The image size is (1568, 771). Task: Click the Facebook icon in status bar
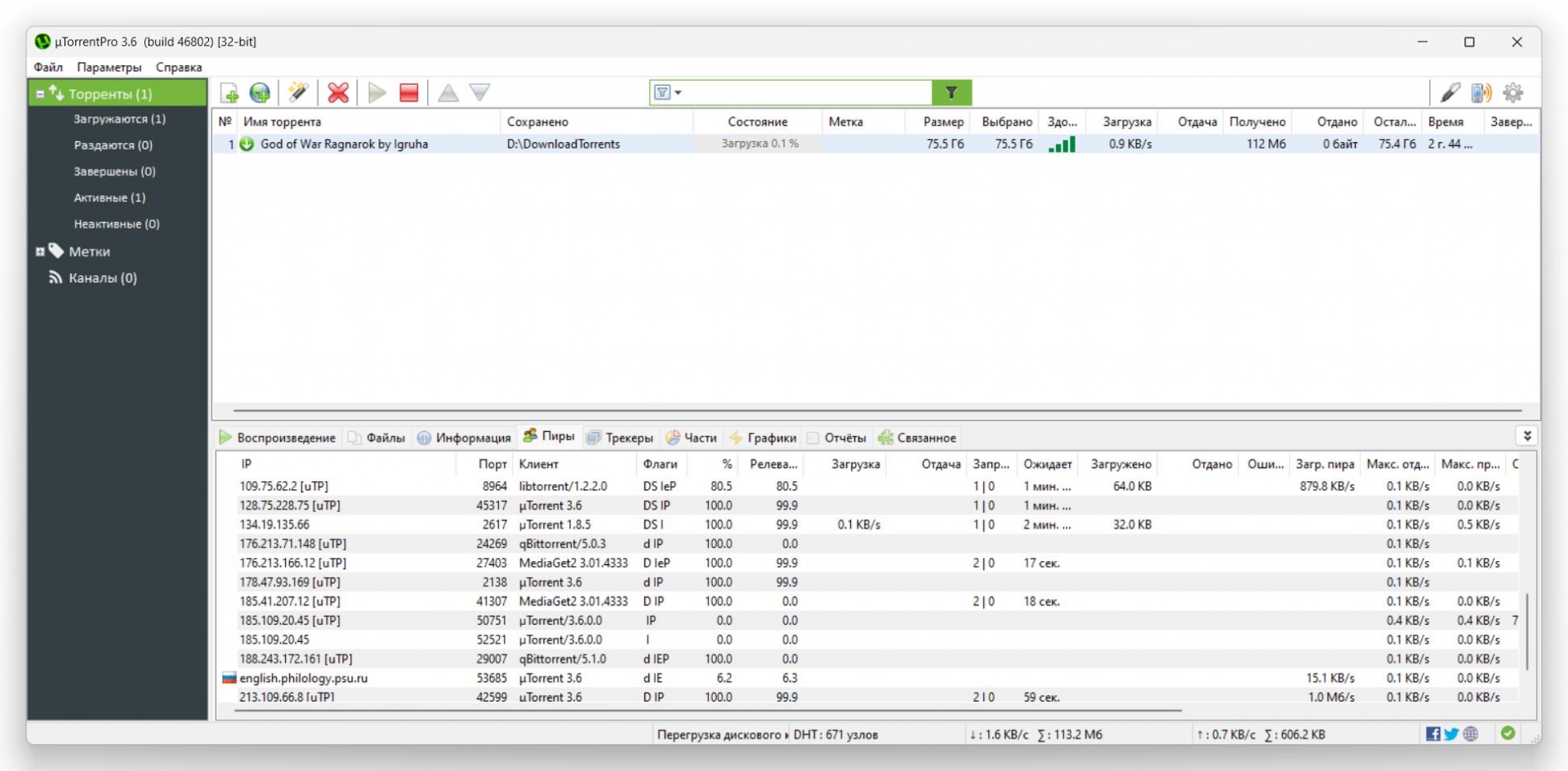click(x=1433, y=734)
